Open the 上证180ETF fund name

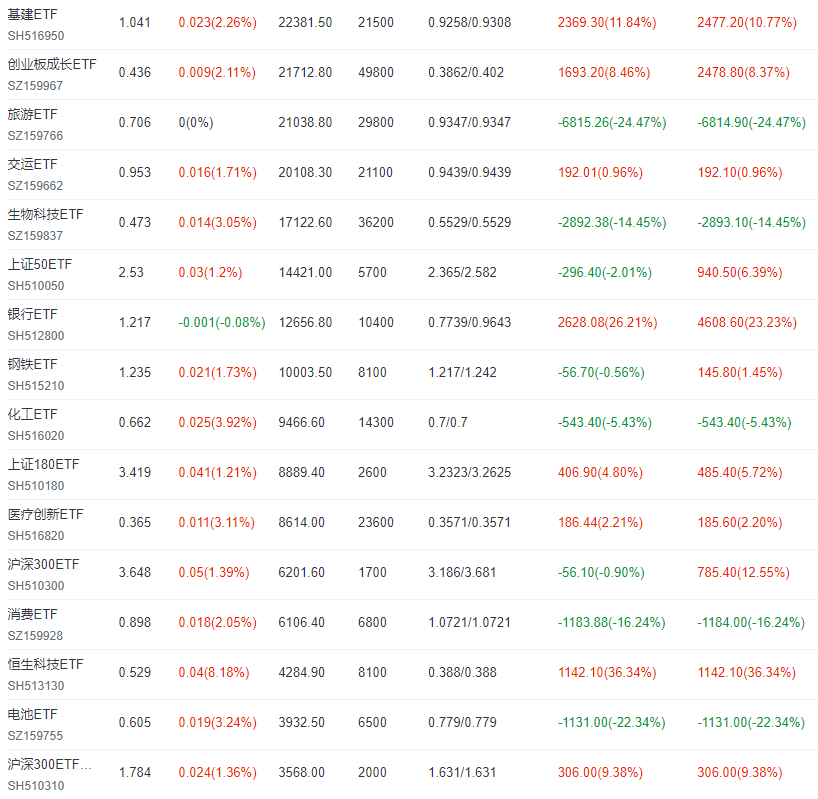pos(43,464)
